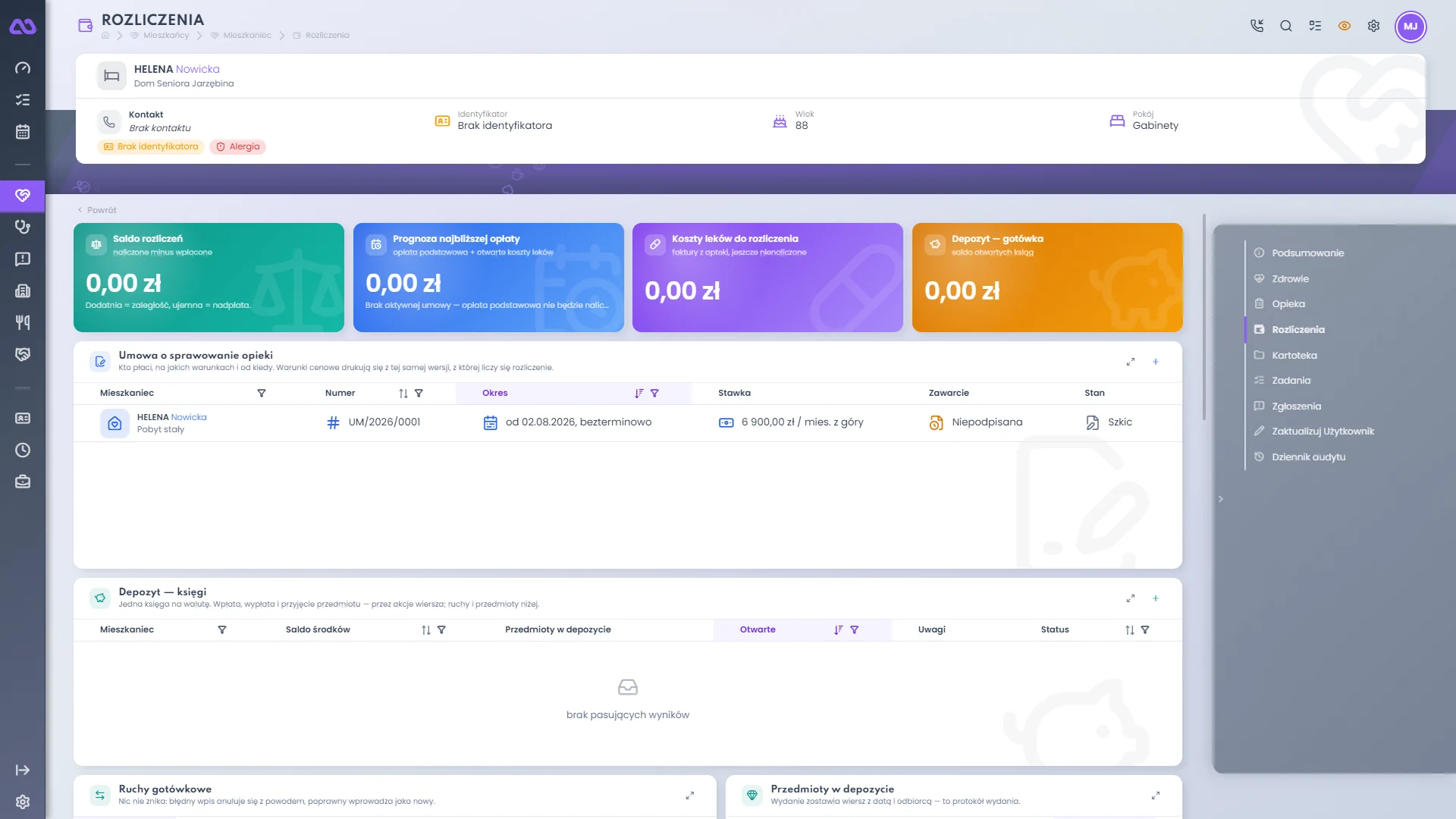Screen dimensions: 1456x819
Task: Open the stethoscope icon in sidebar
Action: pos(23,227)
